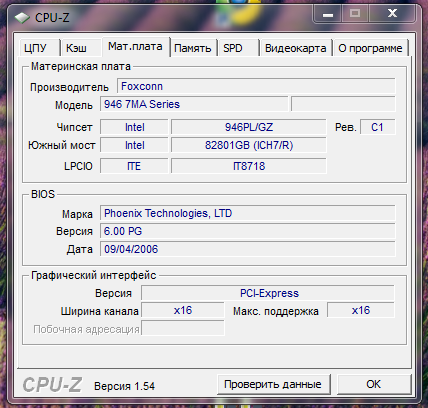Select the Макс. поддержка x16 value
Image resolution: width=428 pixels, height=408 pixels.
click(x=361, y=310)
